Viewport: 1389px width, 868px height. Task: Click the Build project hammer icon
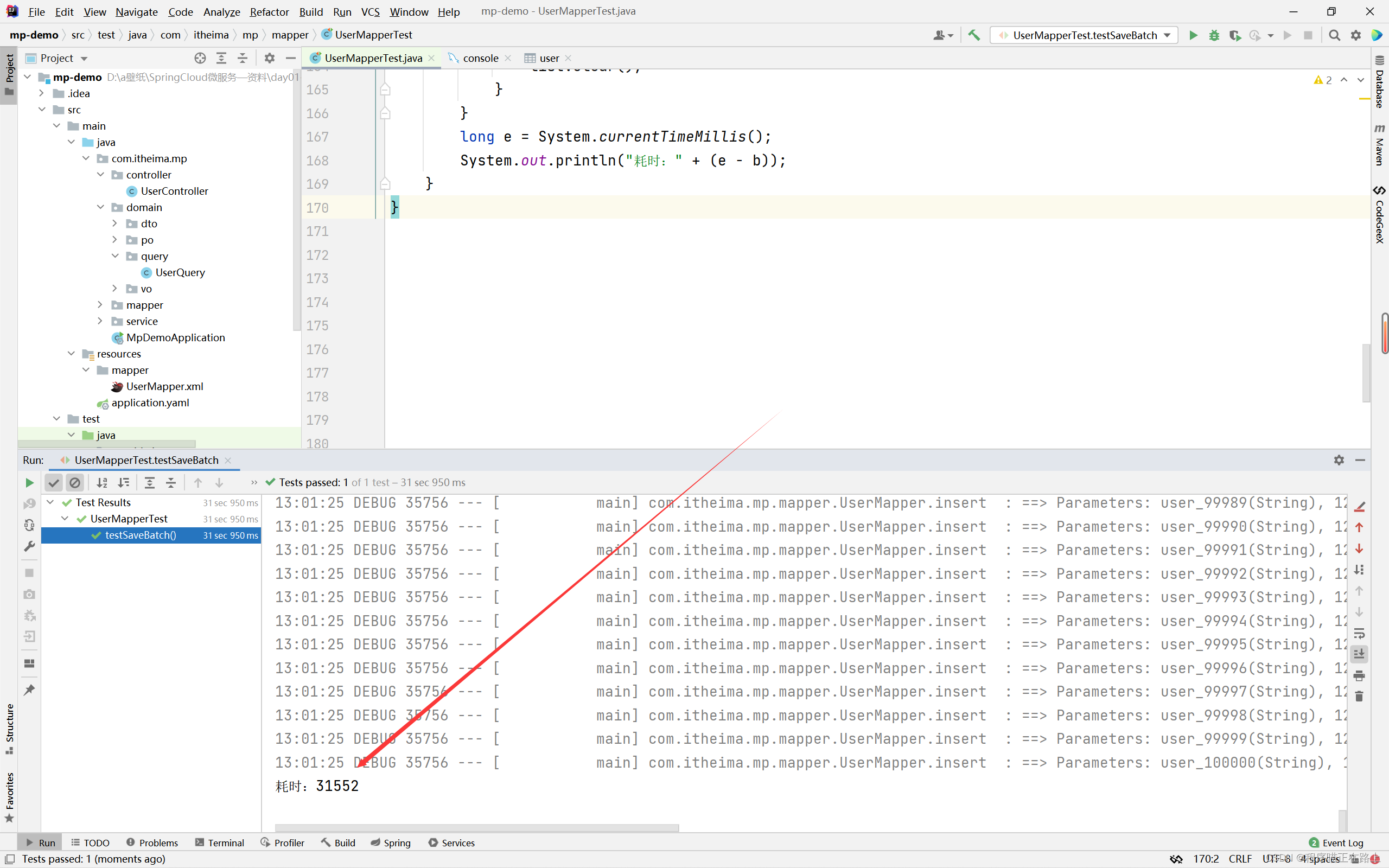click(974, 36)
